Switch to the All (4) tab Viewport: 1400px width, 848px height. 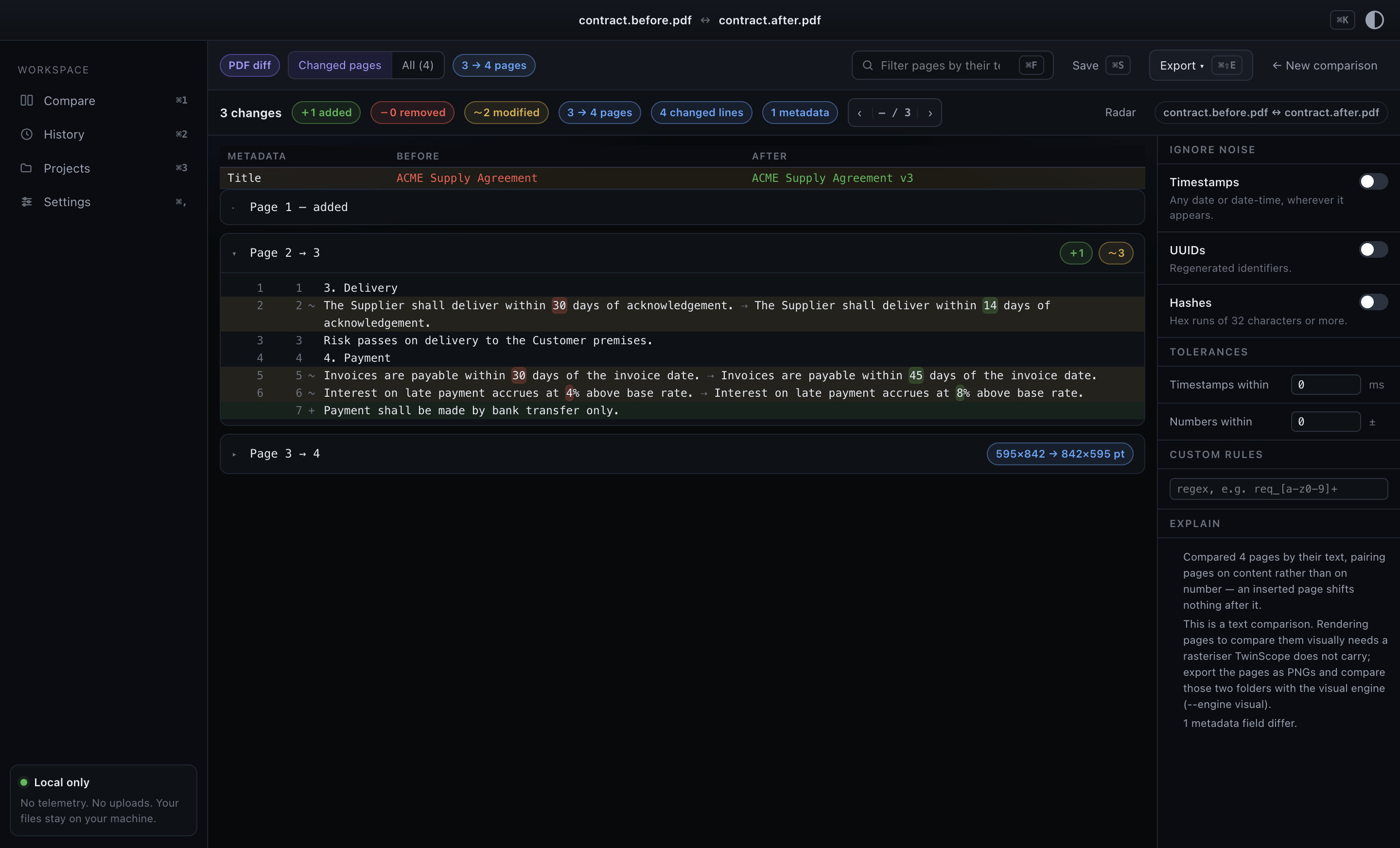tap(418, 65)
